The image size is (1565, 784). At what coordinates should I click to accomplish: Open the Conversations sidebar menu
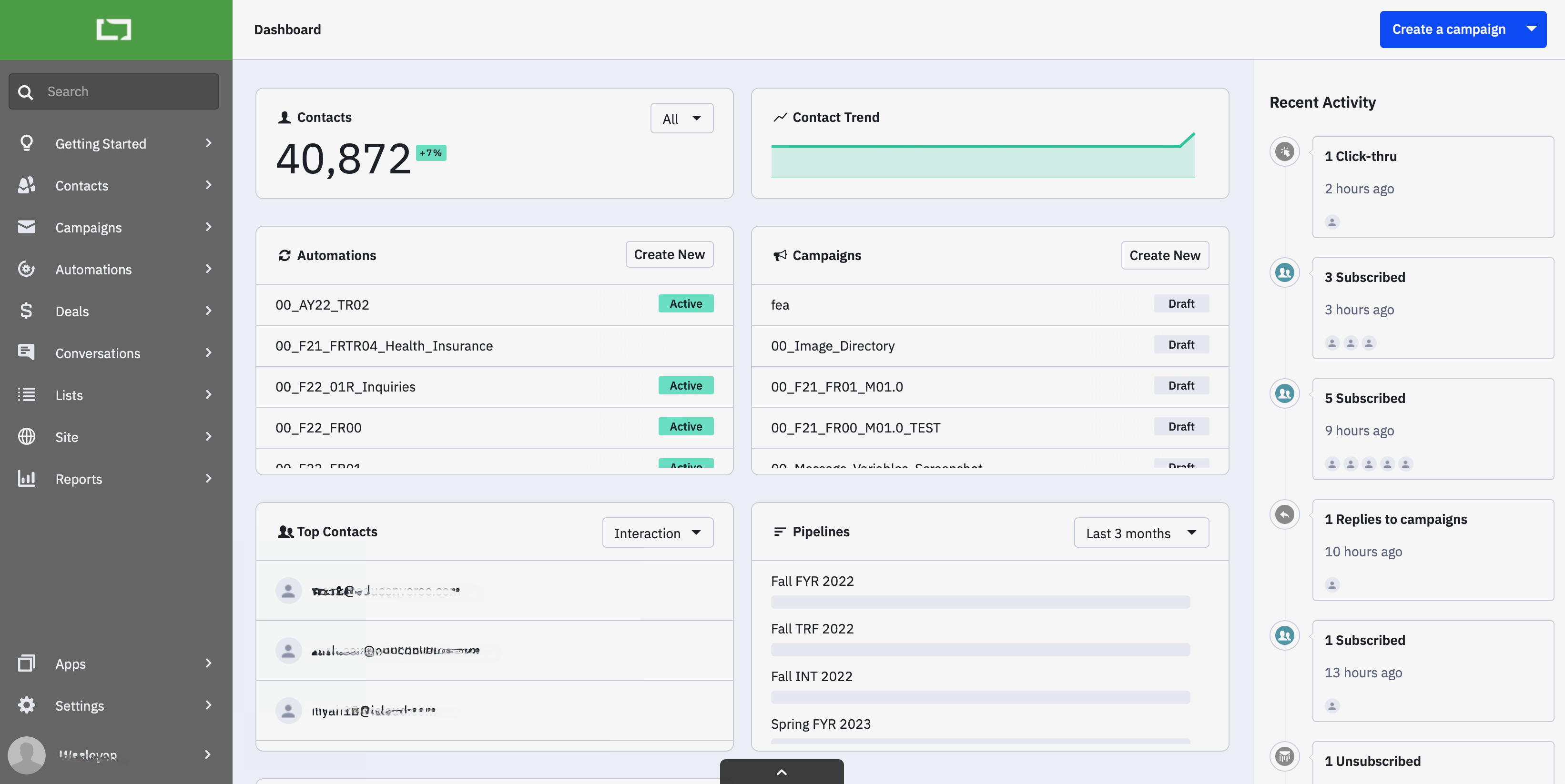(x=116, y=353)
